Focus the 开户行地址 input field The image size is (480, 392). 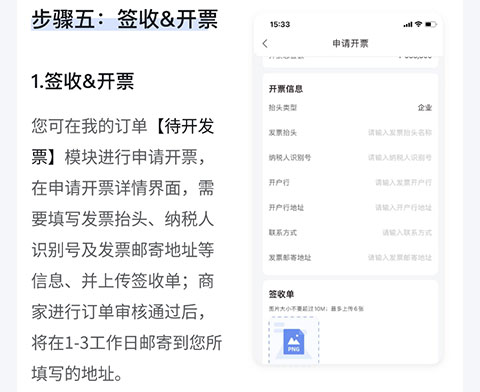click(x=350, y=207)
